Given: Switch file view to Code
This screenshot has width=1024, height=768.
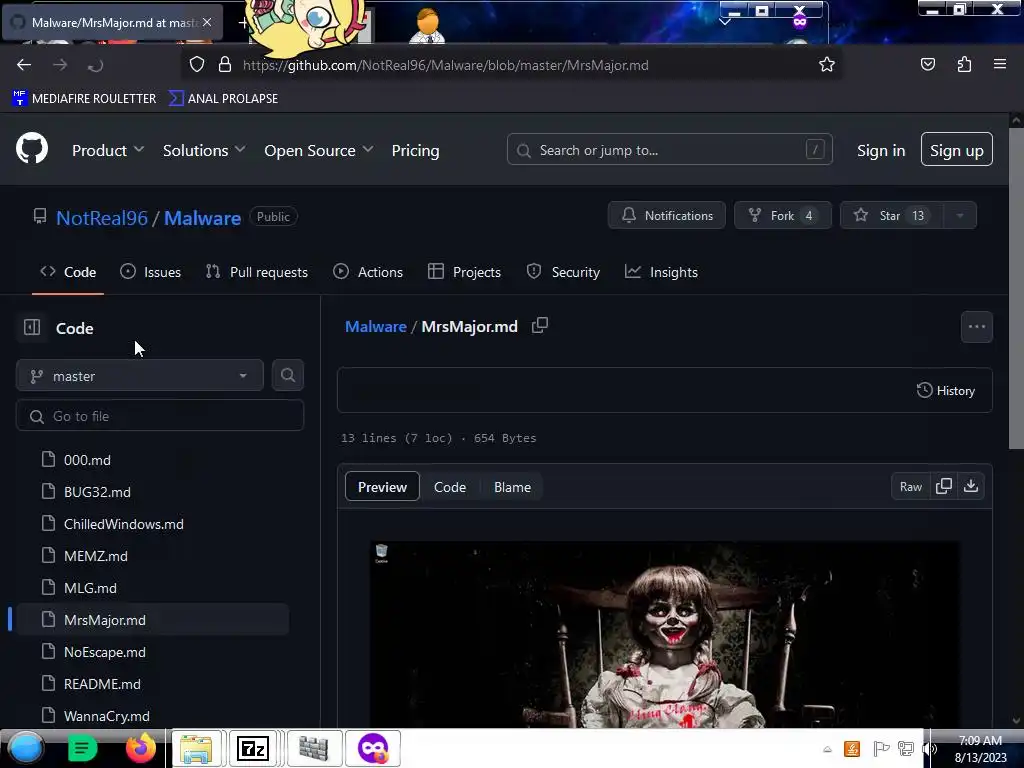Looking at the screenshot, I should click(450, 487).
